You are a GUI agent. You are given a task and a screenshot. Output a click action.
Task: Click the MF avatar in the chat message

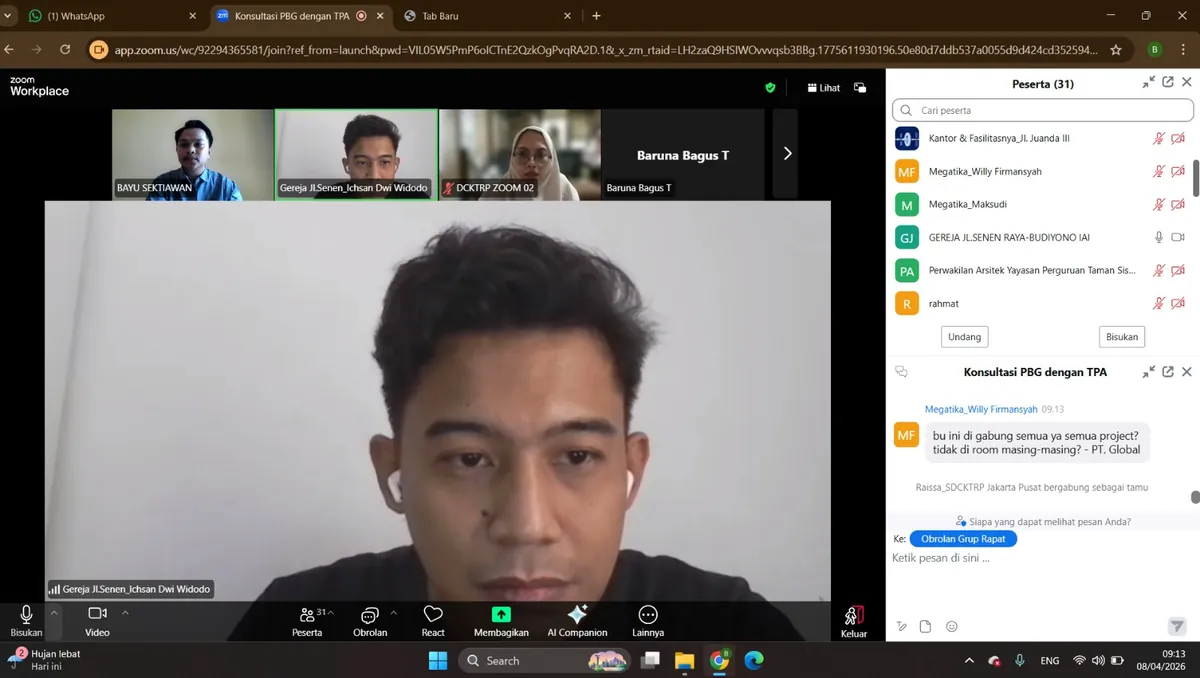coord(907,436)
